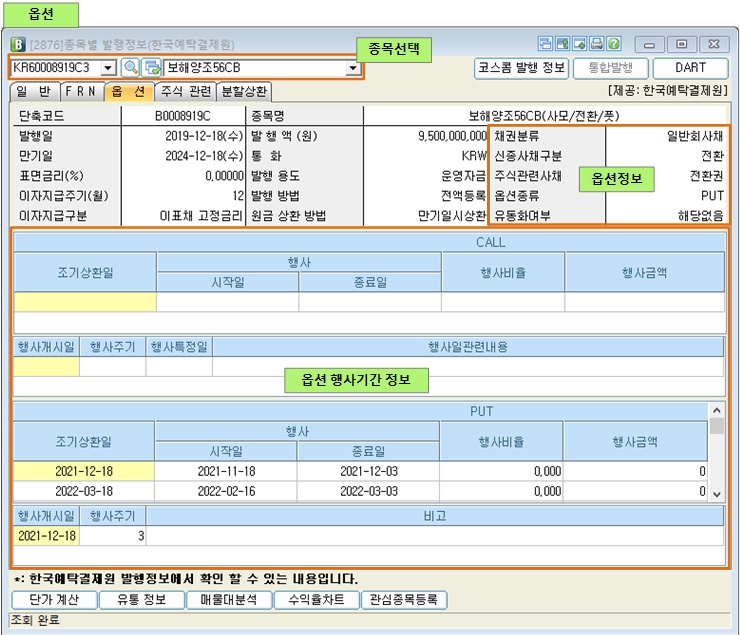Click the empty yellow CALL 조기상환일 cell
Viewport: 740px width, 635px height.
(x=85, y=302)
